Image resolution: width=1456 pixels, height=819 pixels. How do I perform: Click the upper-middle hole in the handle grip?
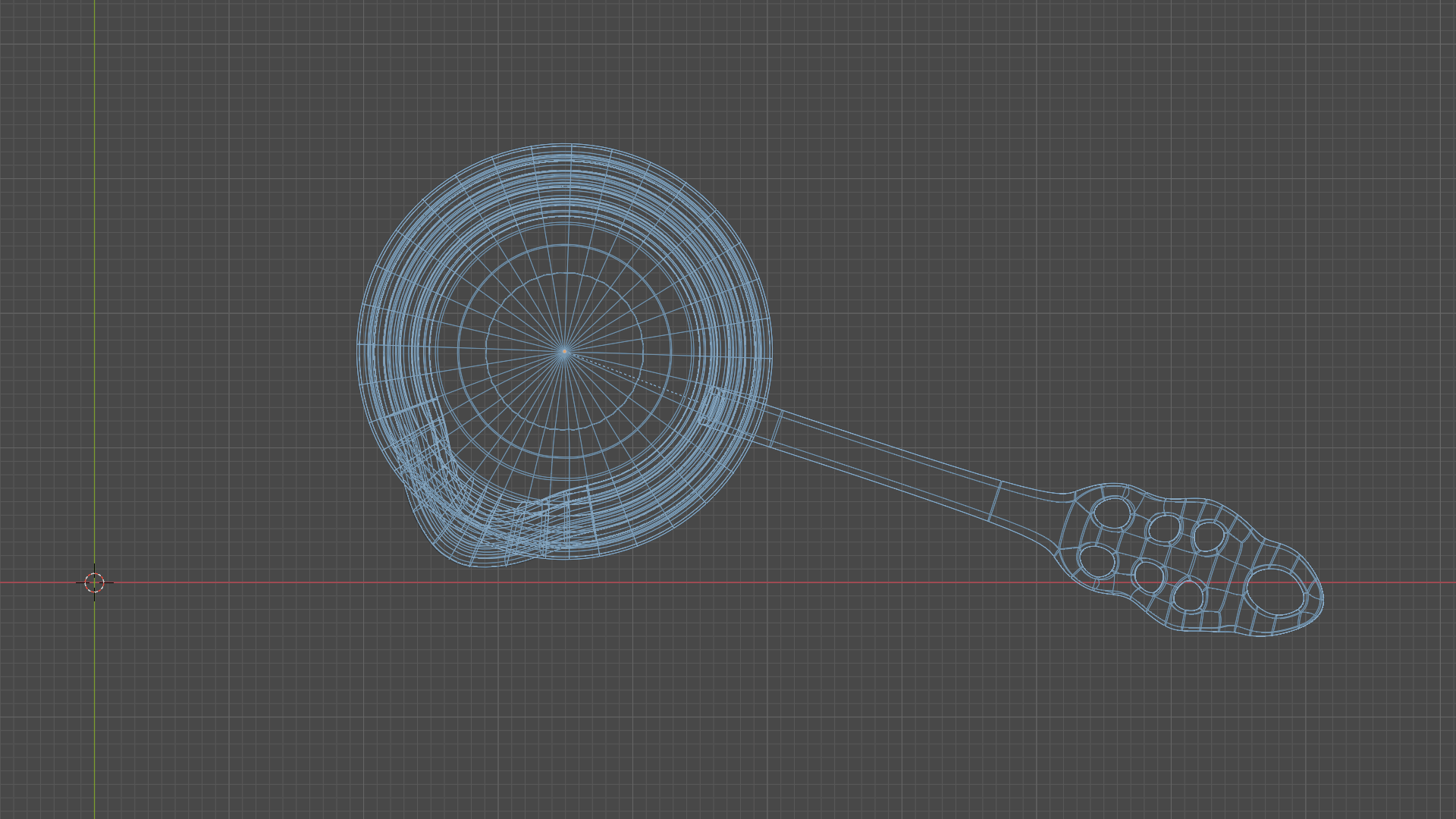[x=1164, y=528]
